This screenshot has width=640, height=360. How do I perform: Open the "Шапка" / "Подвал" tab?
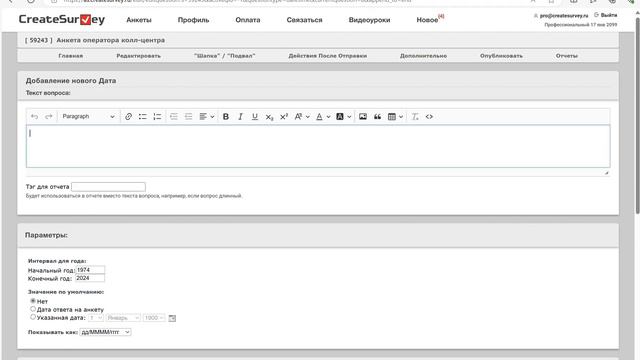pyautogui.click(x=224, y=56)
